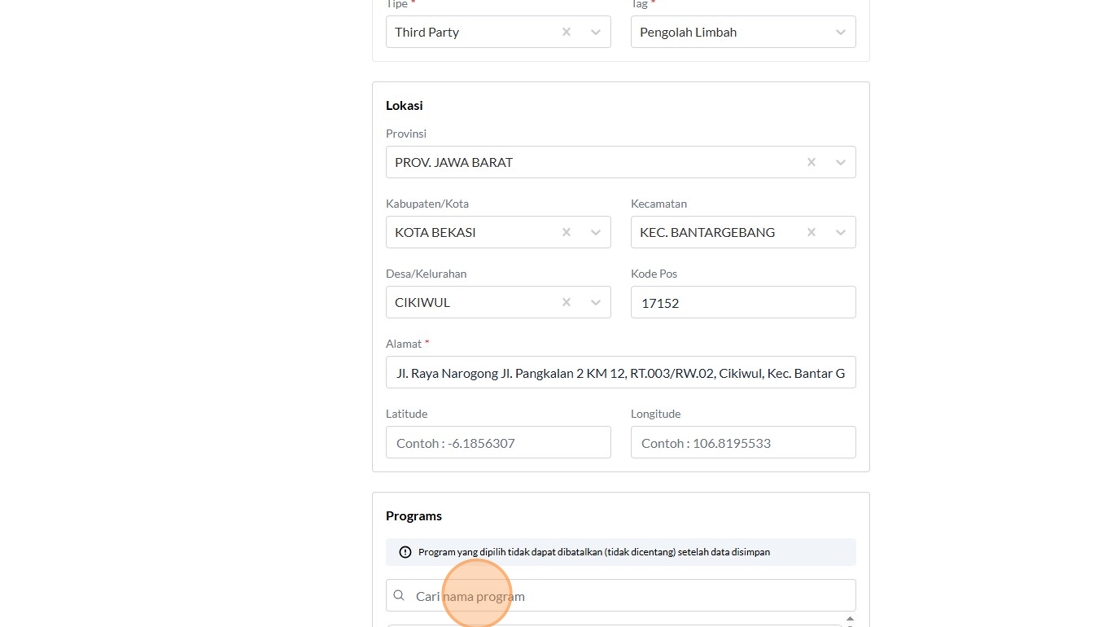Expand the Tipe dropdown chevron
The height and width of the screenshot is (627, 1120).
pyautogui.click(x=595, y=32)
